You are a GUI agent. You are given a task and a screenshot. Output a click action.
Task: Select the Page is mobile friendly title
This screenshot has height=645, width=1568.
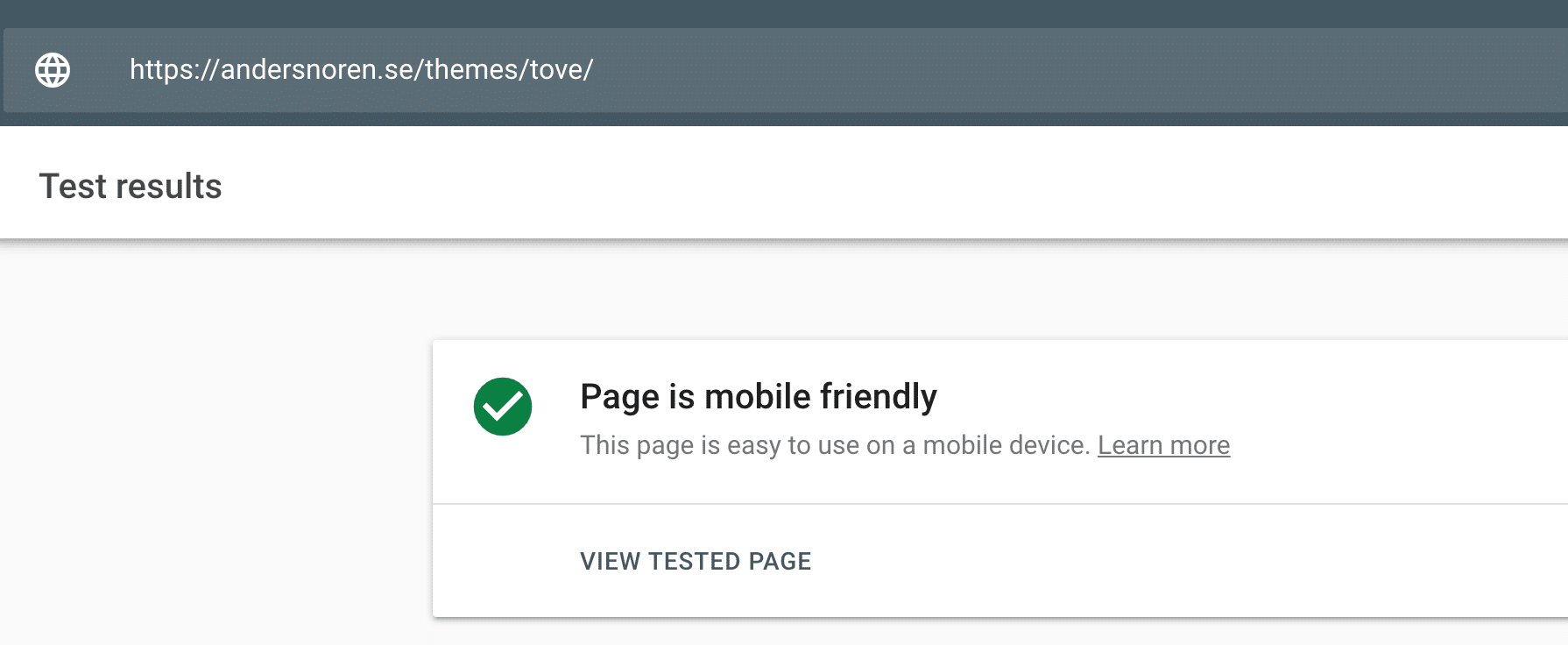click(x=759, y=396)
